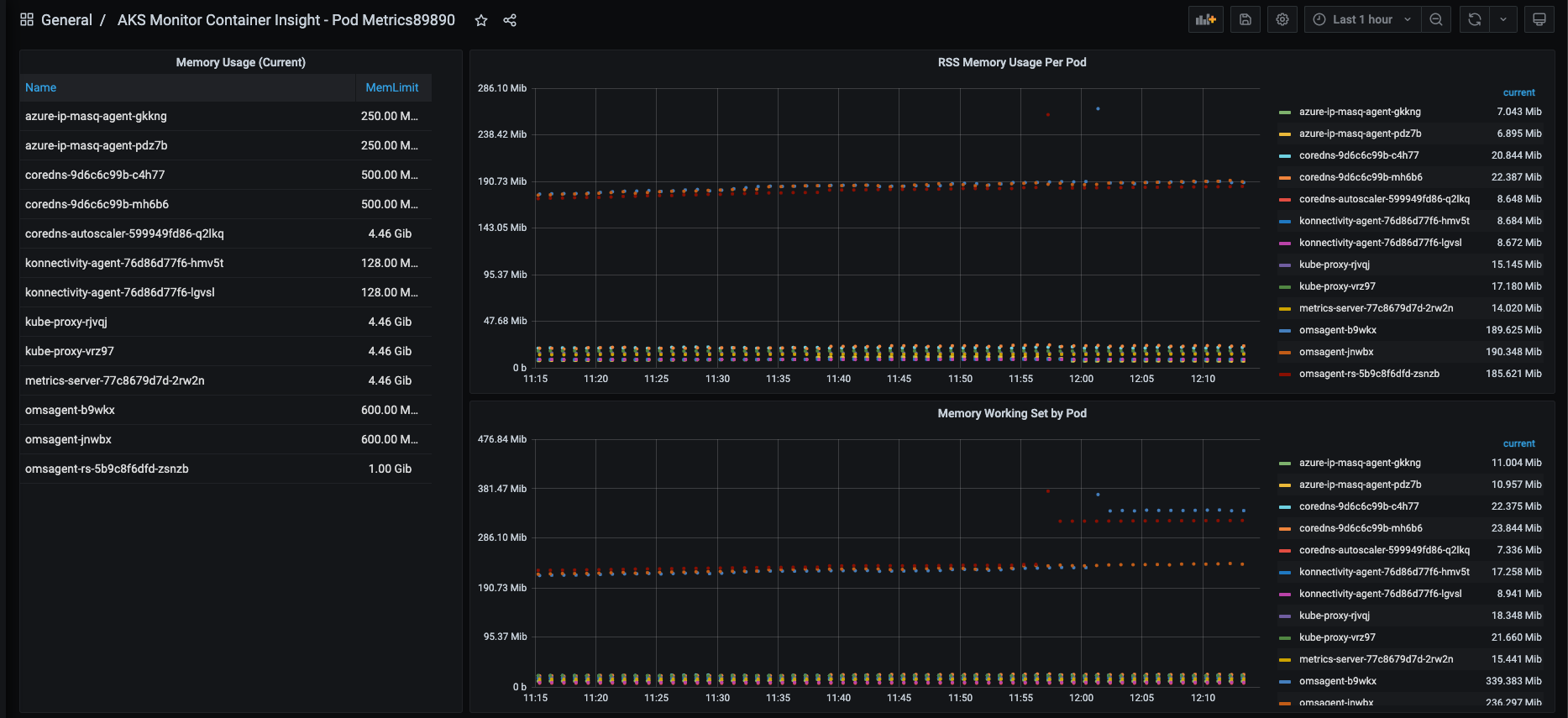Open the dashboards grid icon beside General
Image resolution: width=1568 pixels, height=718 pixels.
tap(27, 20)
